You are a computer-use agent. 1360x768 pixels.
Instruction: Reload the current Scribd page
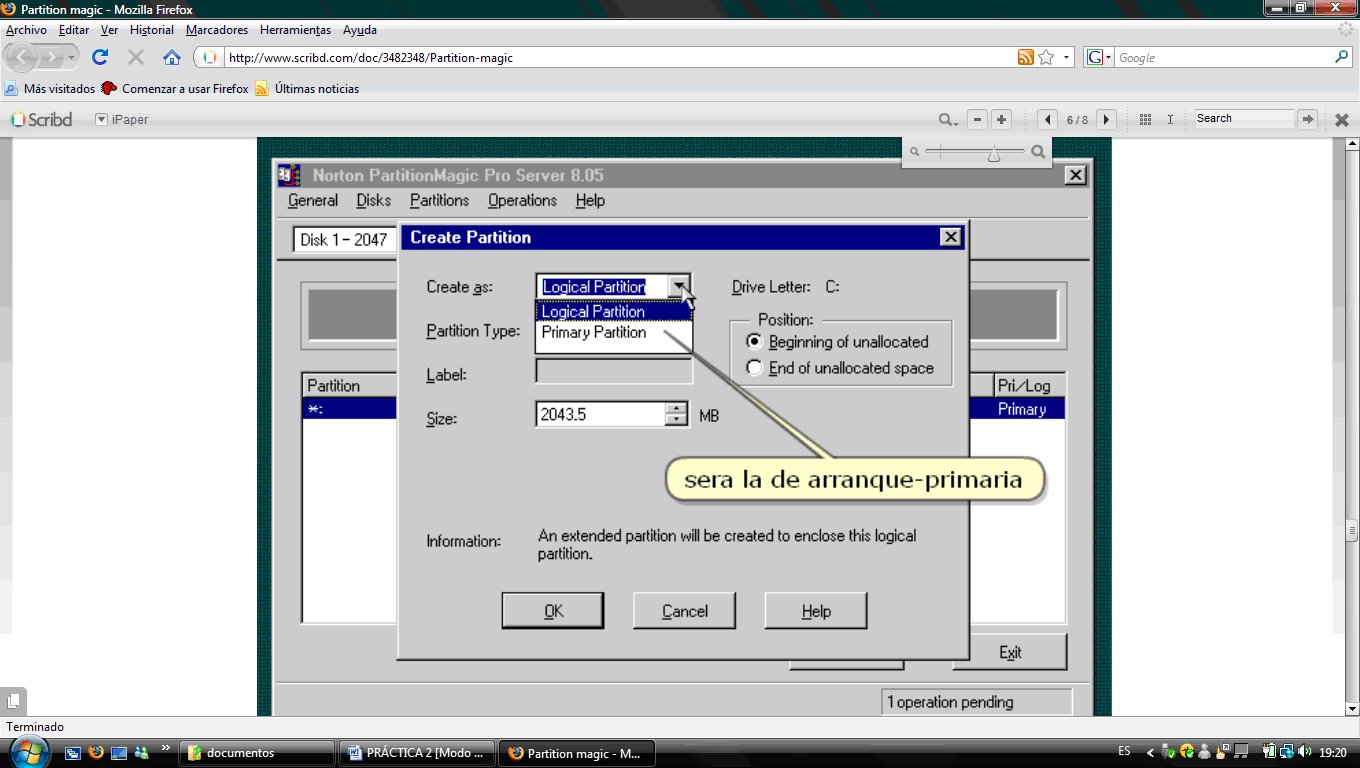(x=100, y=57)
